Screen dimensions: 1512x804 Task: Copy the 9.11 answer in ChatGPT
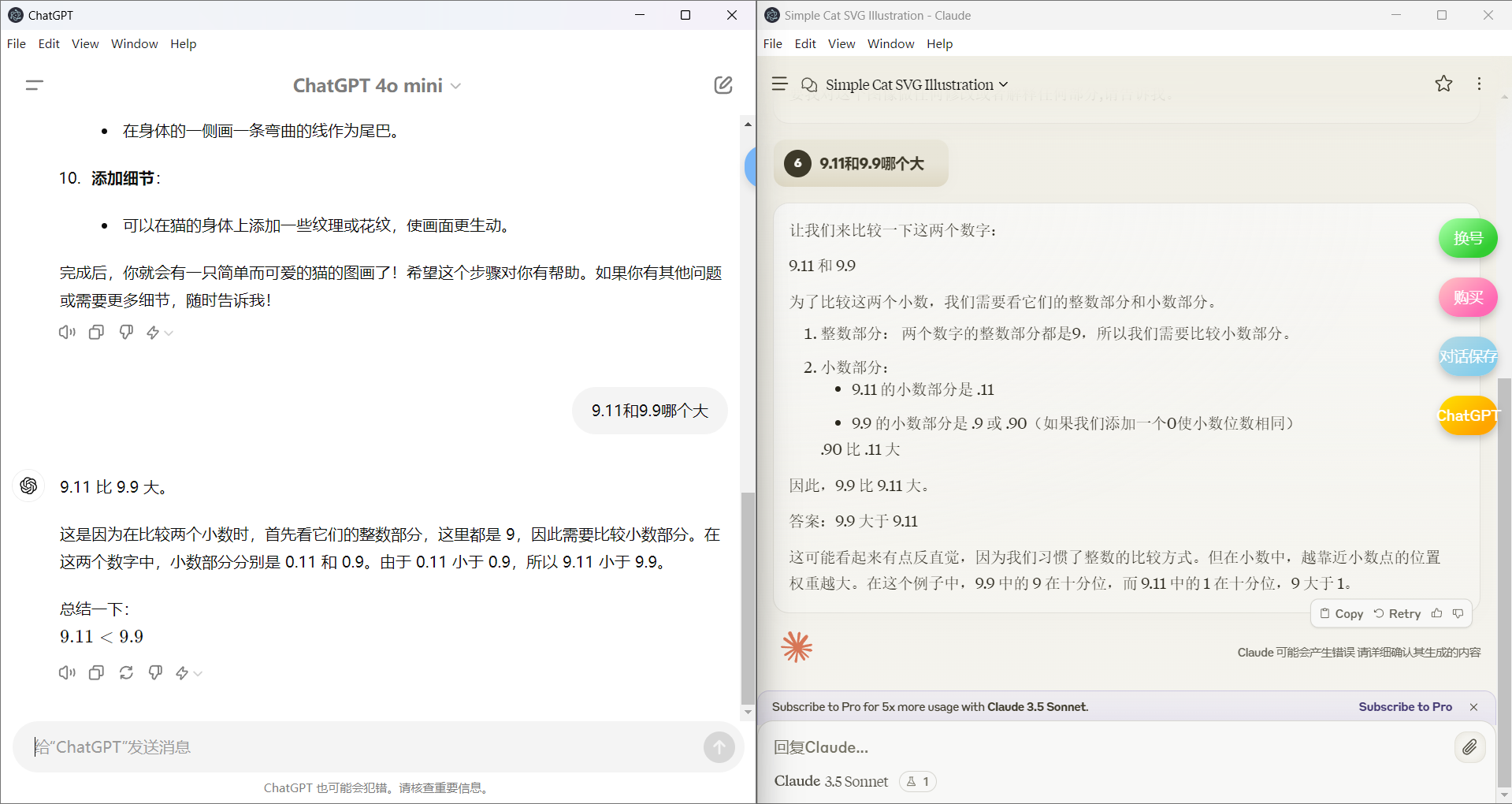96,673
